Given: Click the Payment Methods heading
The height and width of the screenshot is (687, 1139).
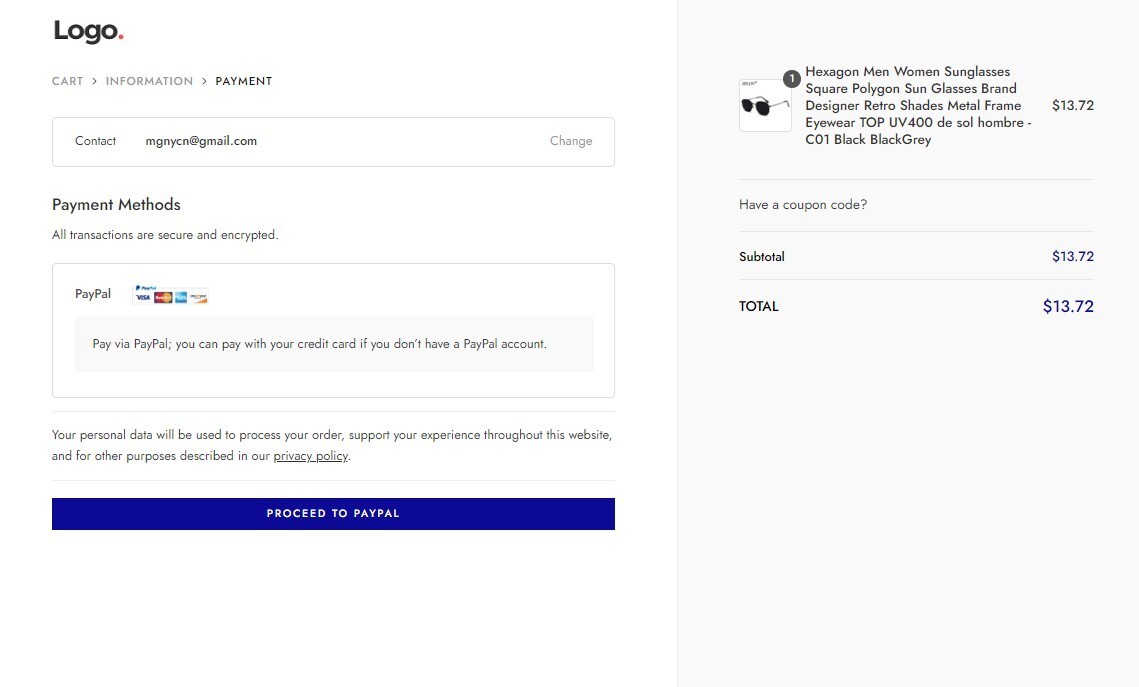Looking at the screenshot, I should click(x=116, y=205).
